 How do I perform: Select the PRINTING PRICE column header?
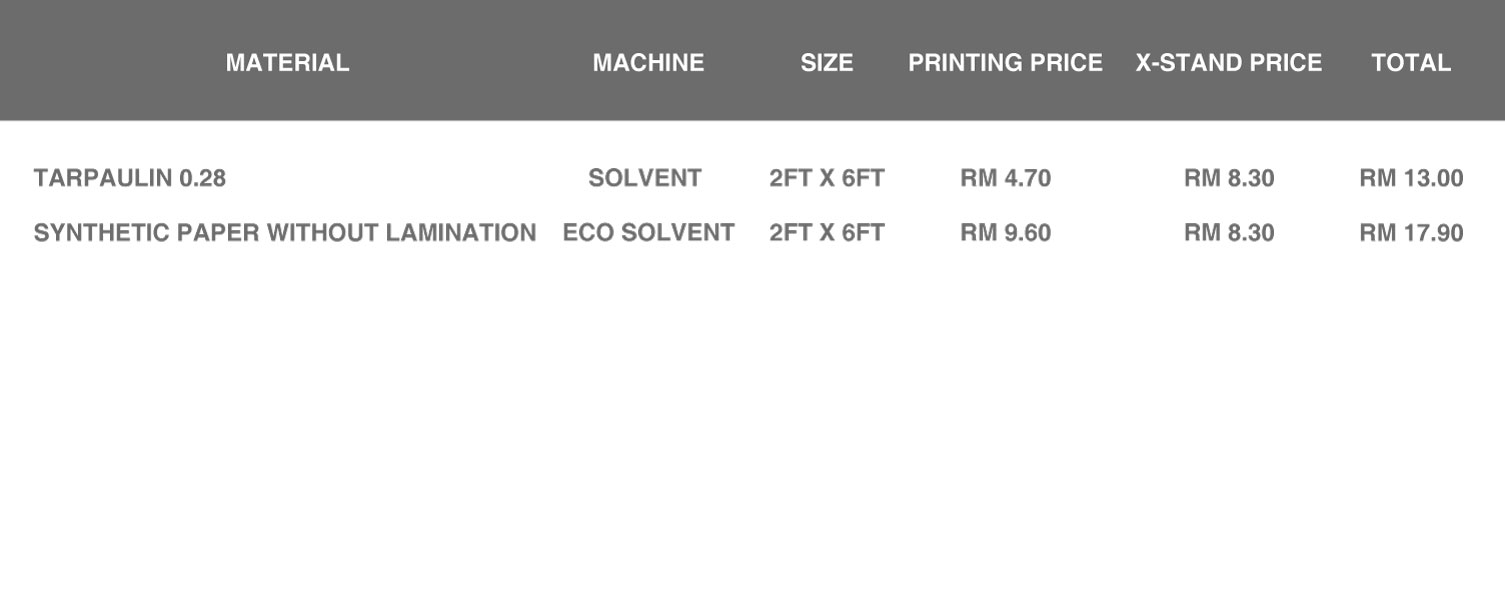point(1005,63)
